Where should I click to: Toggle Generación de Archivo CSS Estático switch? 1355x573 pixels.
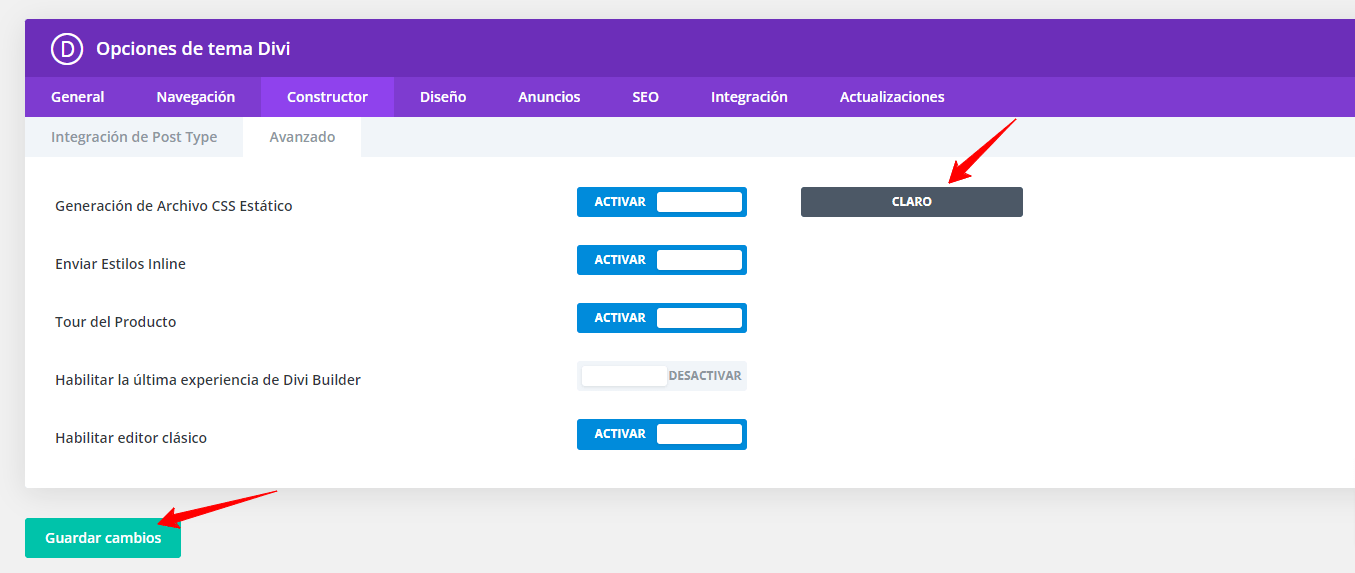tap(662, 202)
